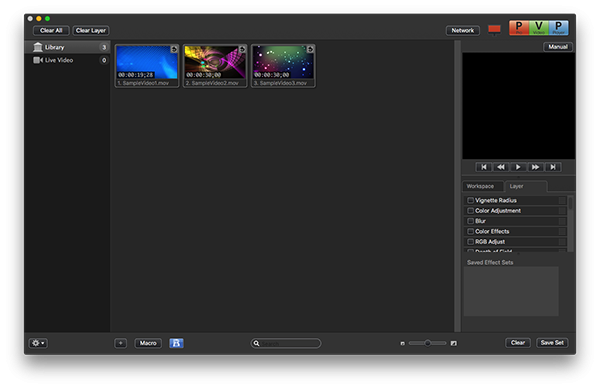Click the square at right of Color Adjustment row
600x389 pixels.
click(x=562, y=210)
